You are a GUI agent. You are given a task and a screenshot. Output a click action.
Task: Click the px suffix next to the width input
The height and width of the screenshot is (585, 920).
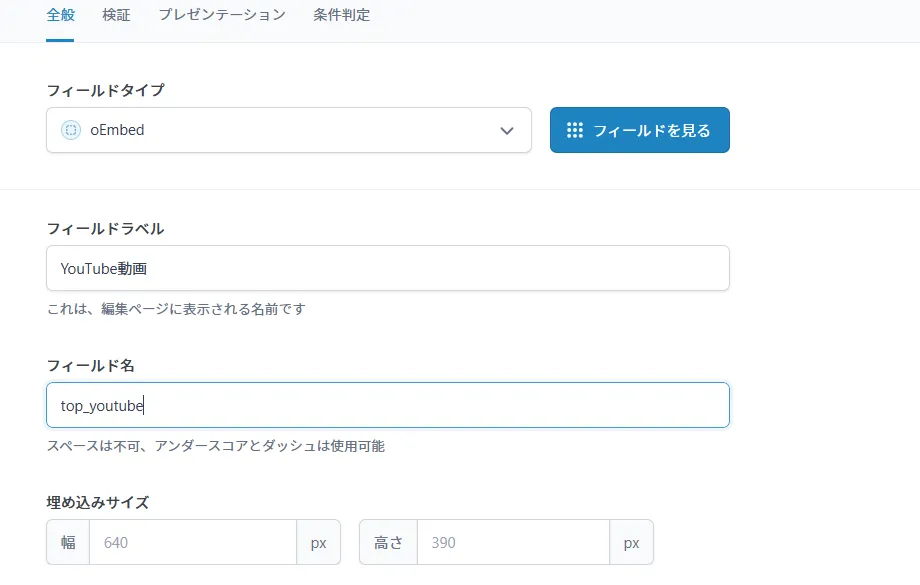coord(318,543)
